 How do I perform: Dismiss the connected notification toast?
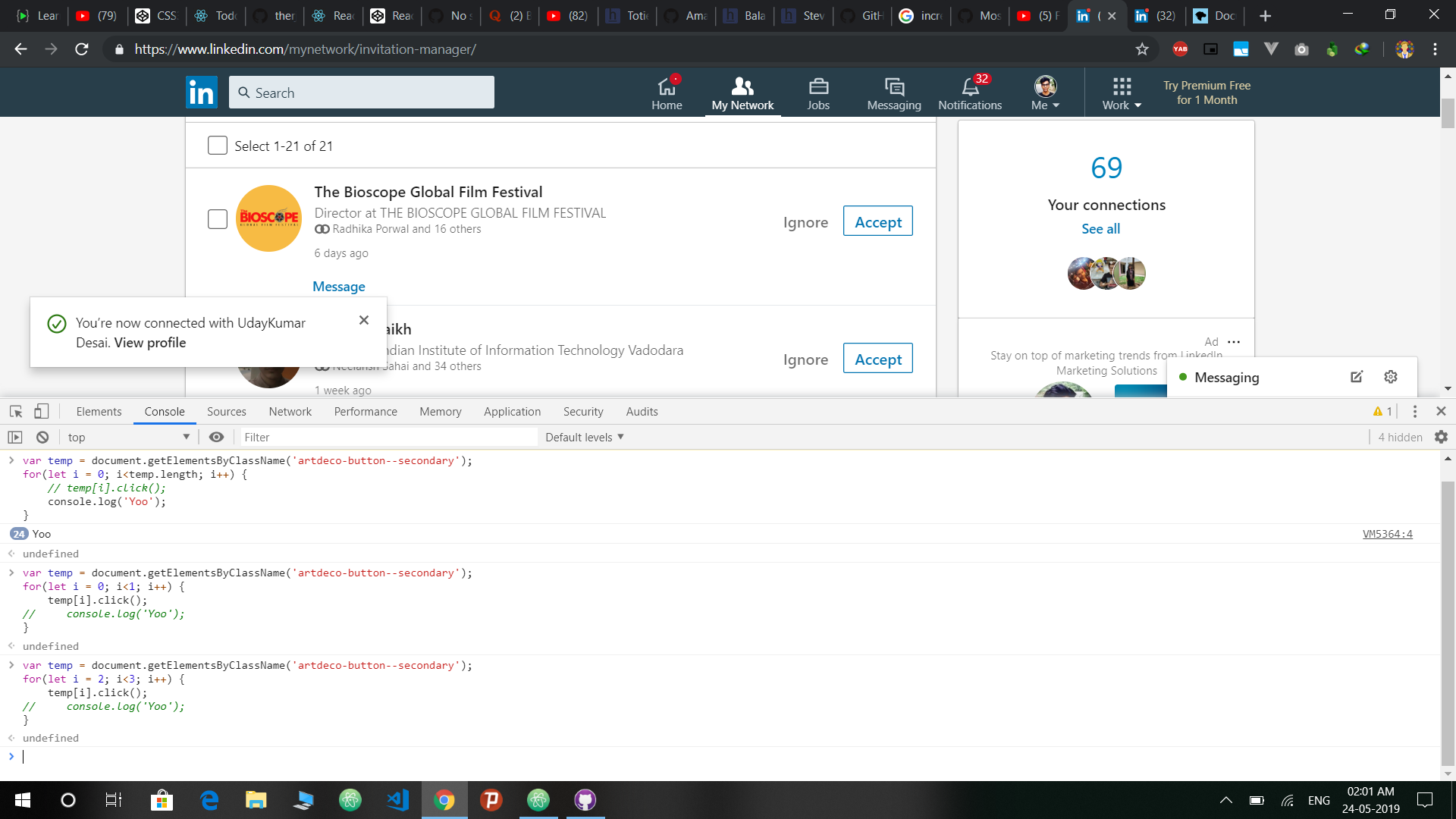(x=364, y=320)
